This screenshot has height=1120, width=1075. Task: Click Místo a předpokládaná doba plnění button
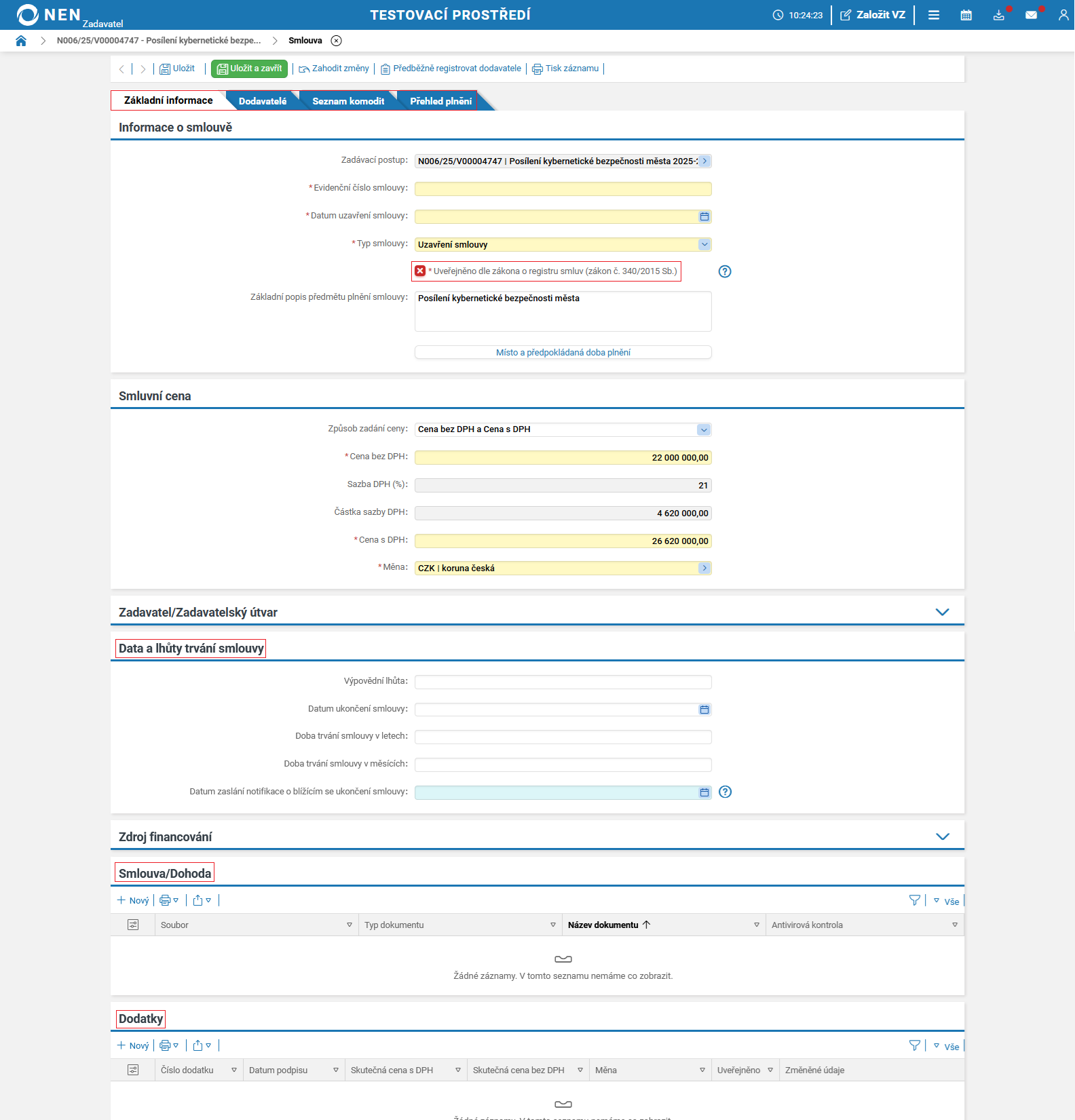pyautogui.click(x=563, y=352)
